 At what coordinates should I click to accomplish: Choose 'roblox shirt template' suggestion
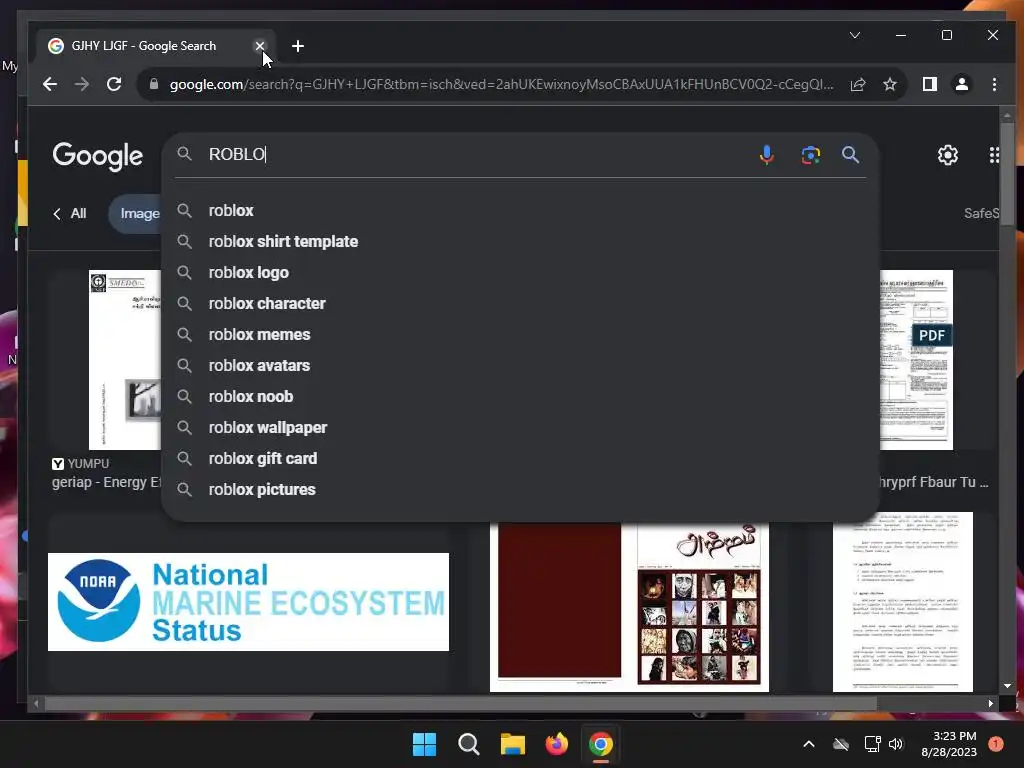click(520, 242)
